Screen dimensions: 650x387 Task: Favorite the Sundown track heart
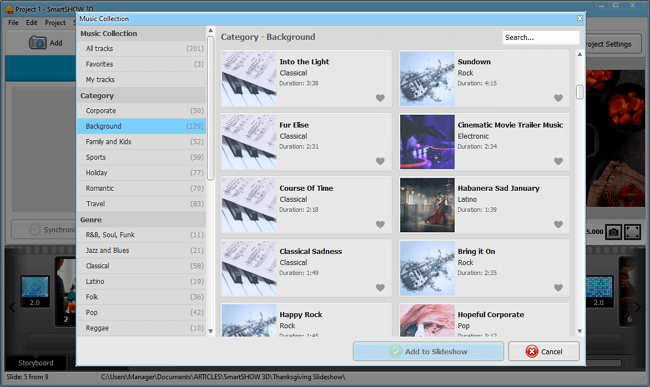(x=558, y=98)
